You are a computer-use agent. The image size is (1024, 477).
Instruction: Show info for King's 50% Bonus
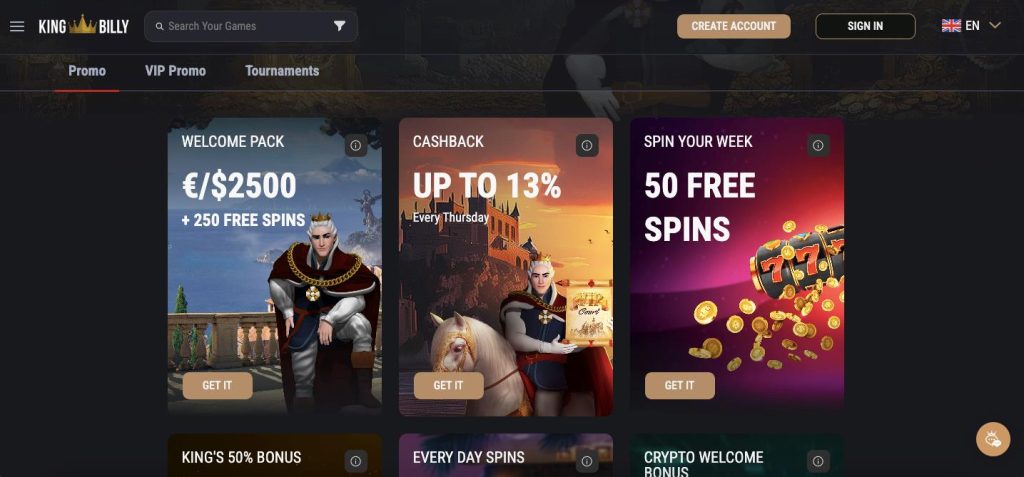tap(356, 461)
